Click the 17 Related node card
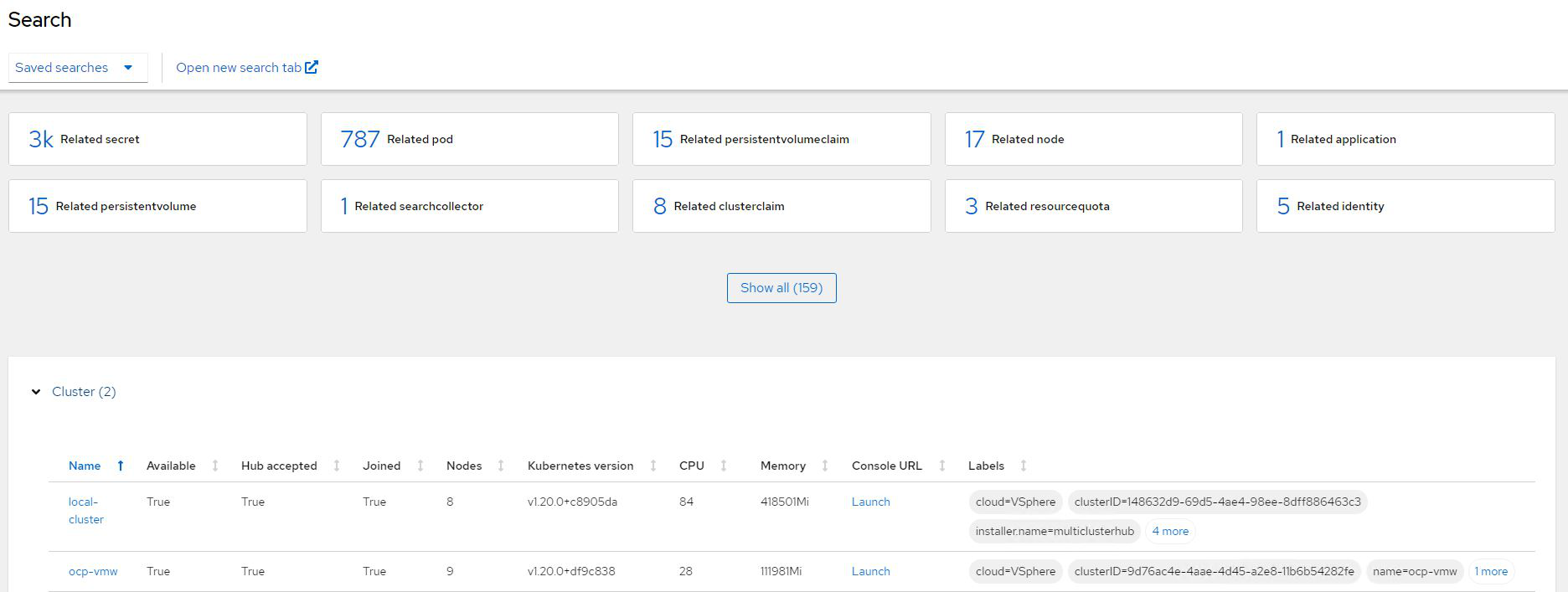This screenshot has width=1568, height=592. tap(1093, 139)
